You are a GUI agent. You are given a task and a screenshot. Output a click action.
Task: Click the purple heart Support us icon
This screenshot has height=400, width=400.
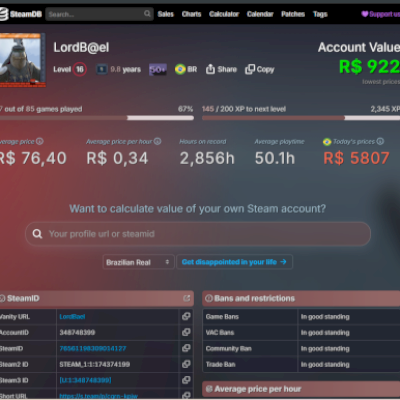pyautogui.click(x=365, y=14)
